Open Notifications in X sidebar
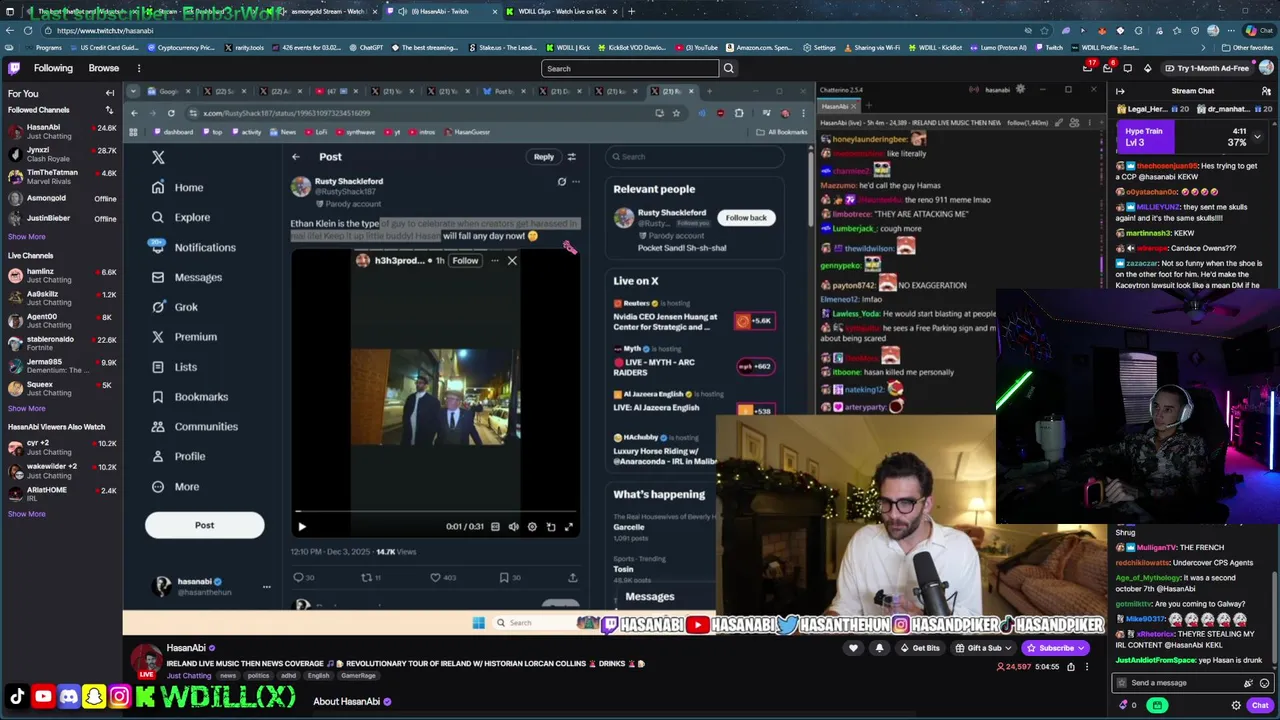The image size is (1280, 720). (194, 247)
